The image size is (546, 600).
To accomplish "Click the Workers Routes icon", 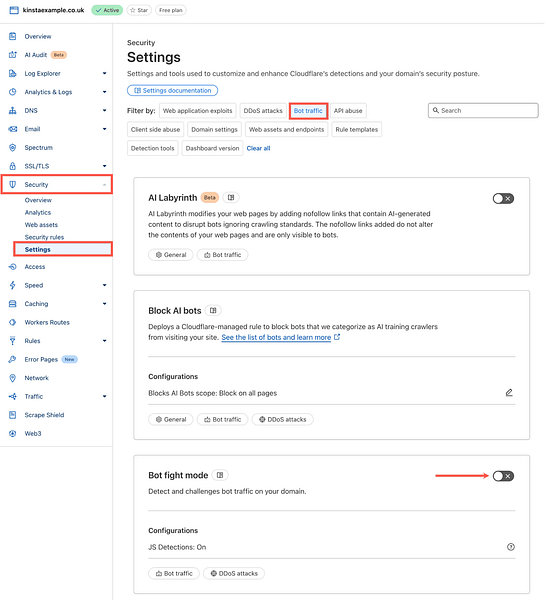I will coord(13,322).
